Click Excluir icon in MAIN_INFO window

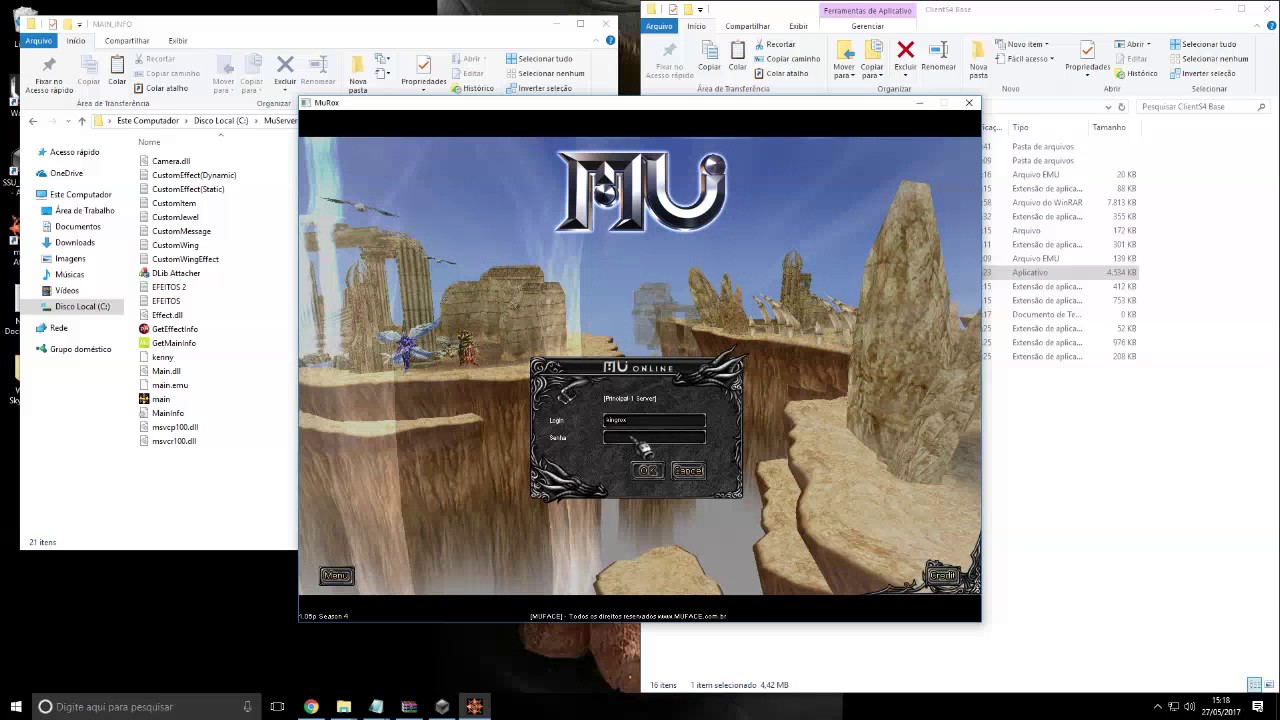[285, 70]
